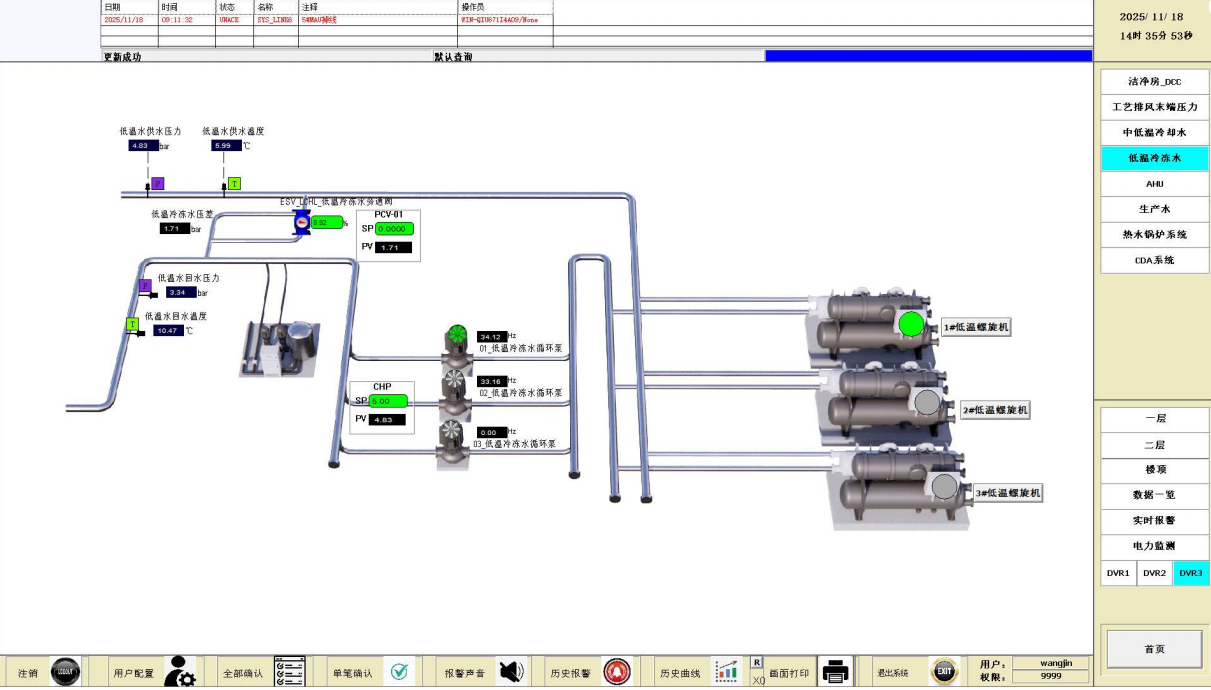Image resolution: width=1211 pixels, height=690 pixels.
Task: Print screen using 画面打印 printer icon
Action: point(836,672)
